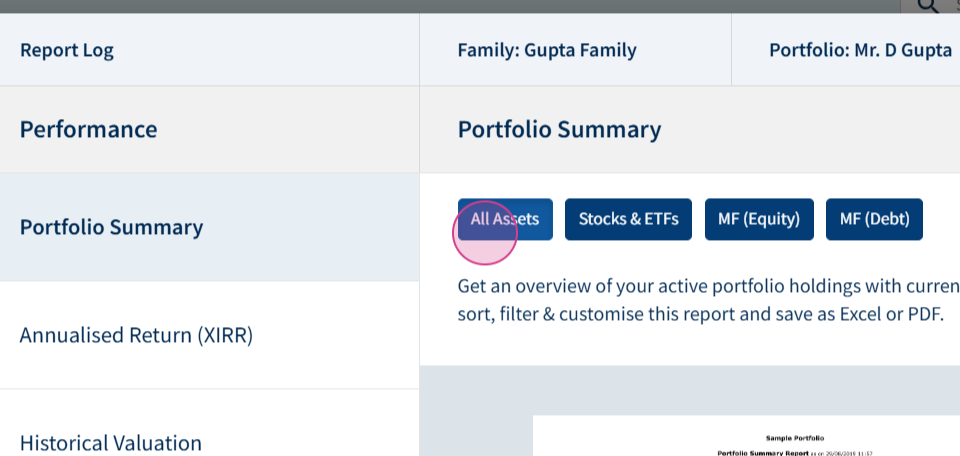Click the Sample Portfolio title in preview
This screenshot has height=456, width=960.
click(x=795, y=438)
